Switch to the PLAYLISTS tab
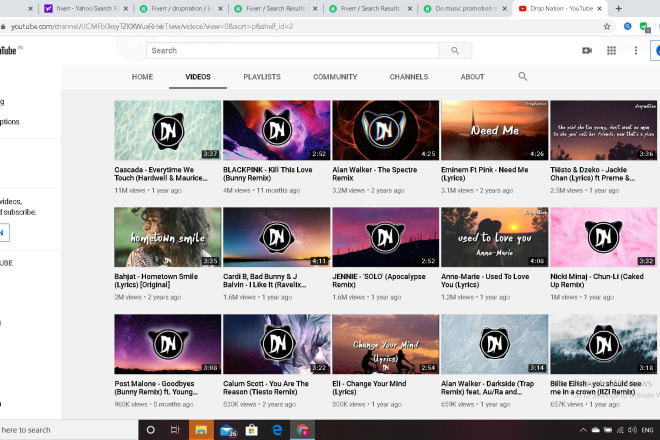Image resolution: width=660 pixels, height=440 pixels. pos(262,76)
